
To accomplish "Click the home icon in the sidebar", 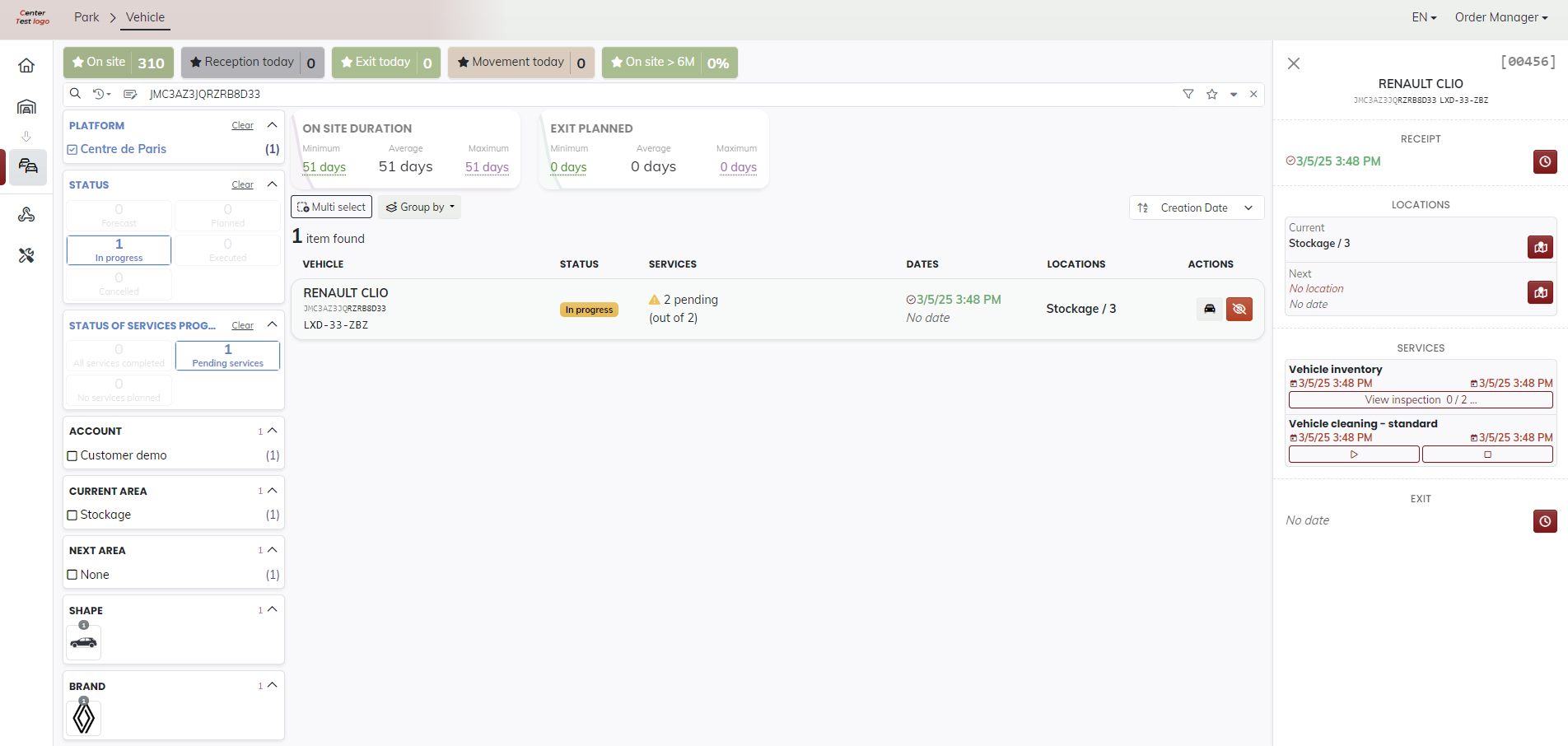I will click(26, 66).
